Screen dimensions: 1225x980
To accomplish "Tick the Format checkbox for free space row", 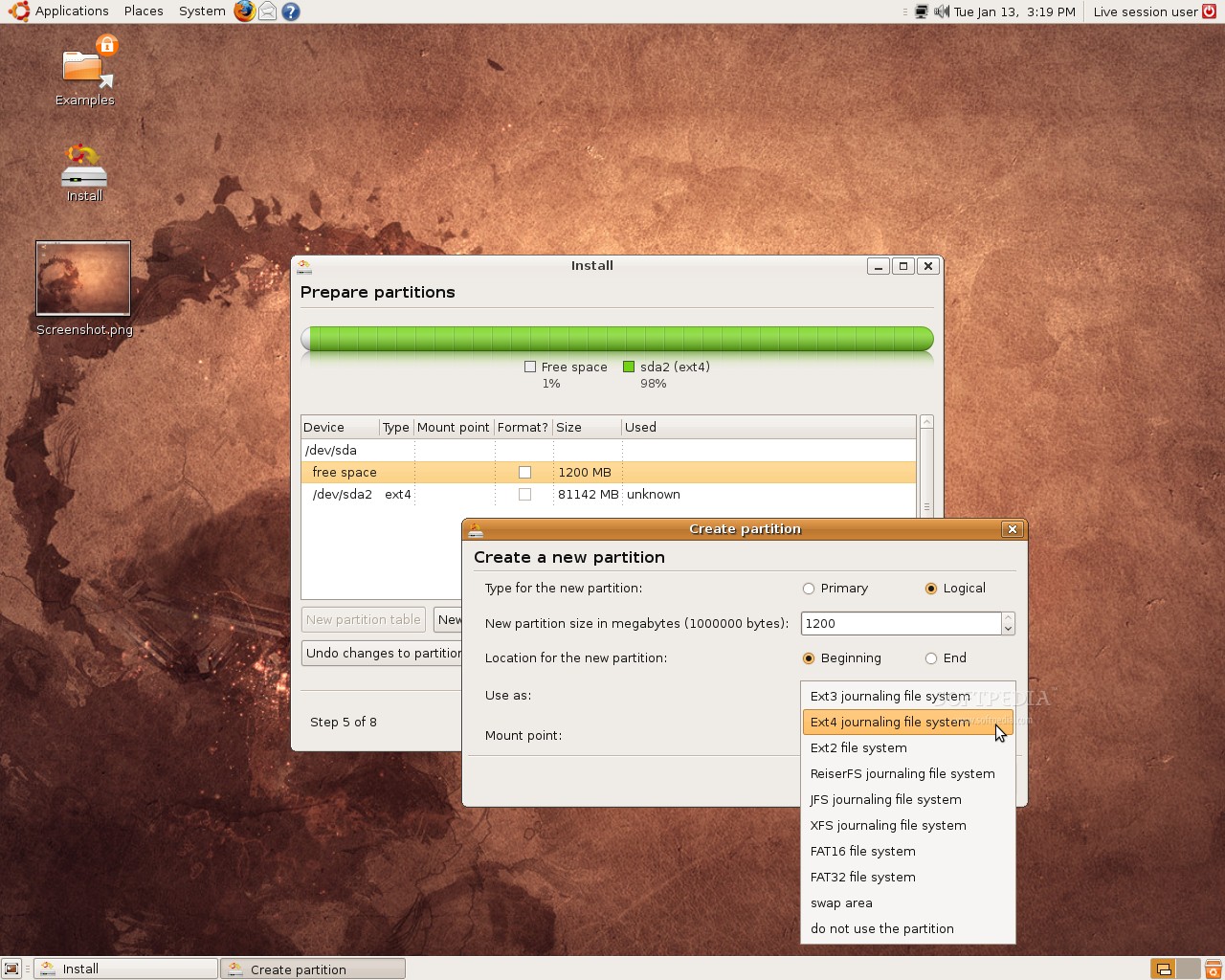I will pyautogui.click(x=524, y=472).
